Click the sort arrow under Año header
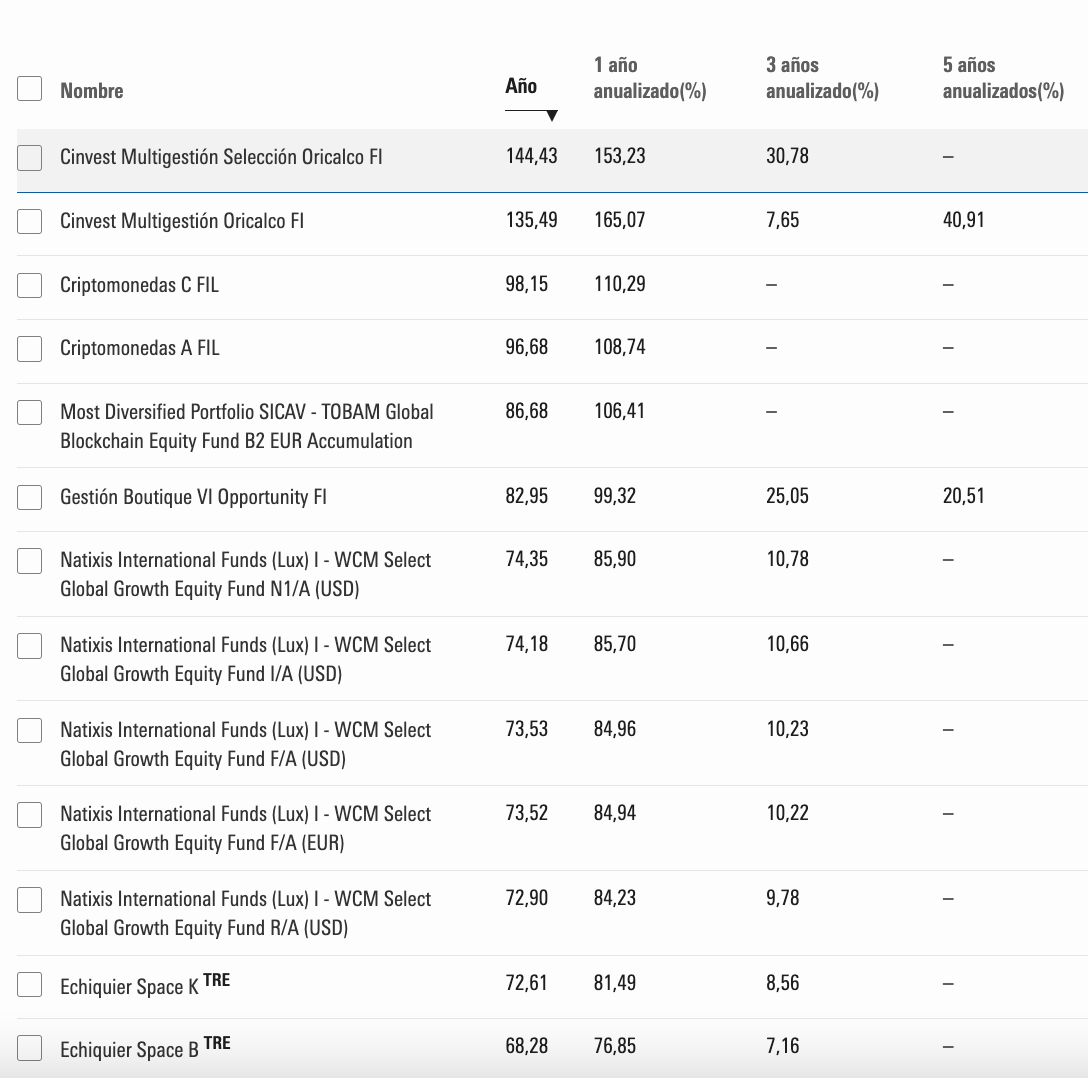Image resolution: width=1088 pixels, height=1078 pixels. [552, 116]
